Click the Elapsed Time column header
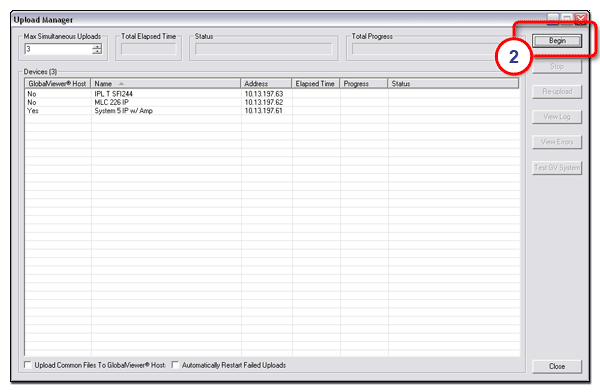The image size is (600, 392). [316, 83]
